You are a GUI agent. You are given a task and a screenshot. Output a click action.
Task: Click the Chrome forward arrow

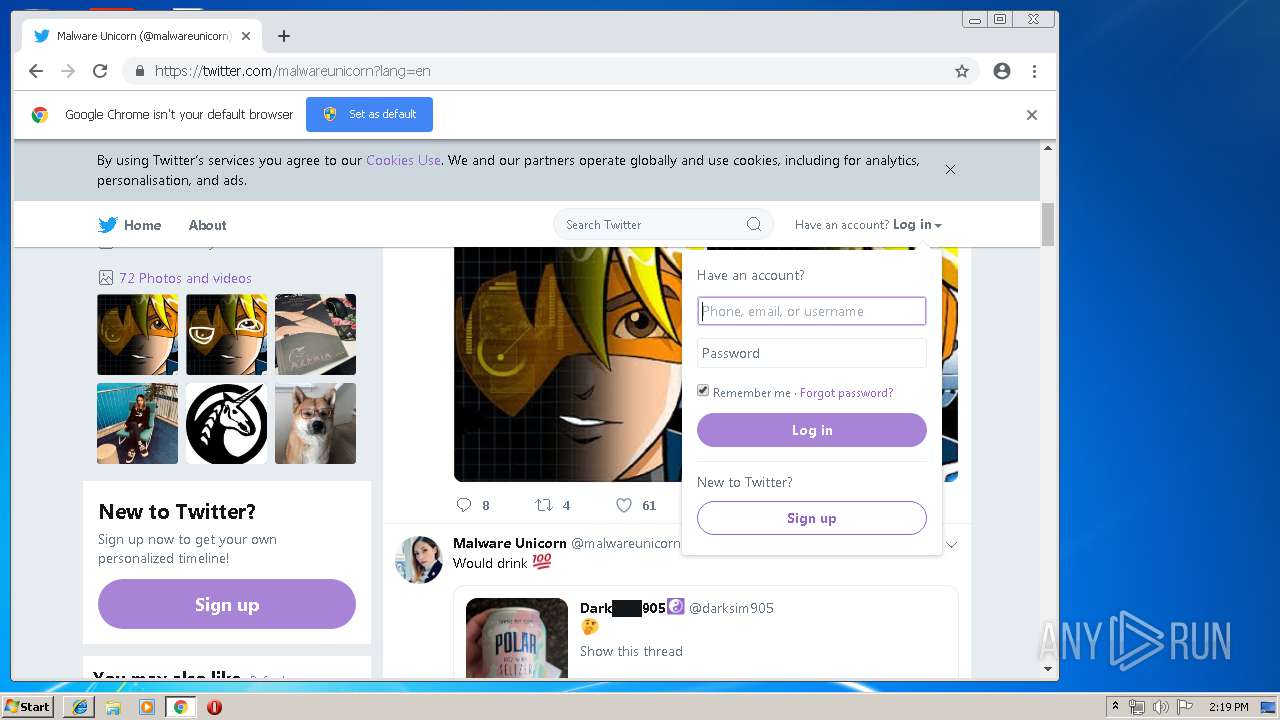click(x=68, y=71)
